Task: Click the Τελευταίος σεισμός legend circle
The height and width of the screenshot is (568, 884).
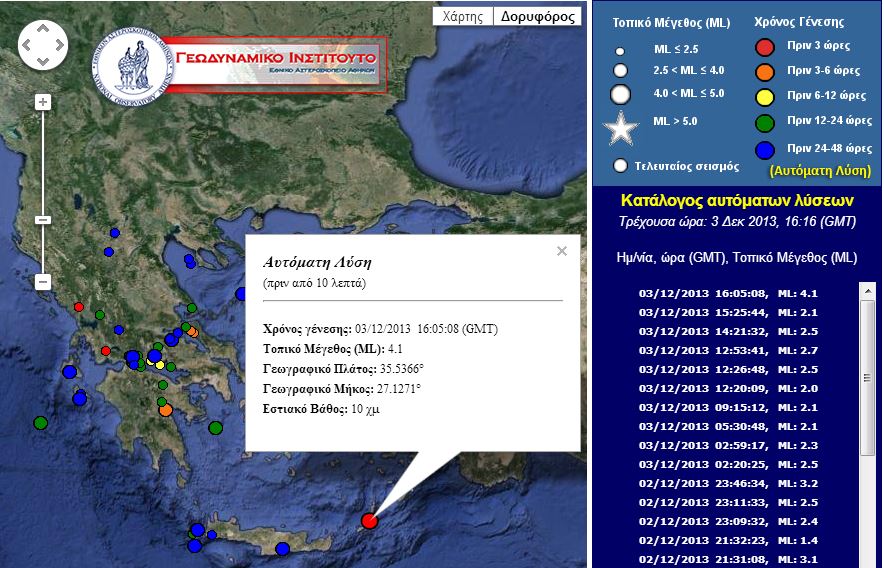Action: coord(620,166)
